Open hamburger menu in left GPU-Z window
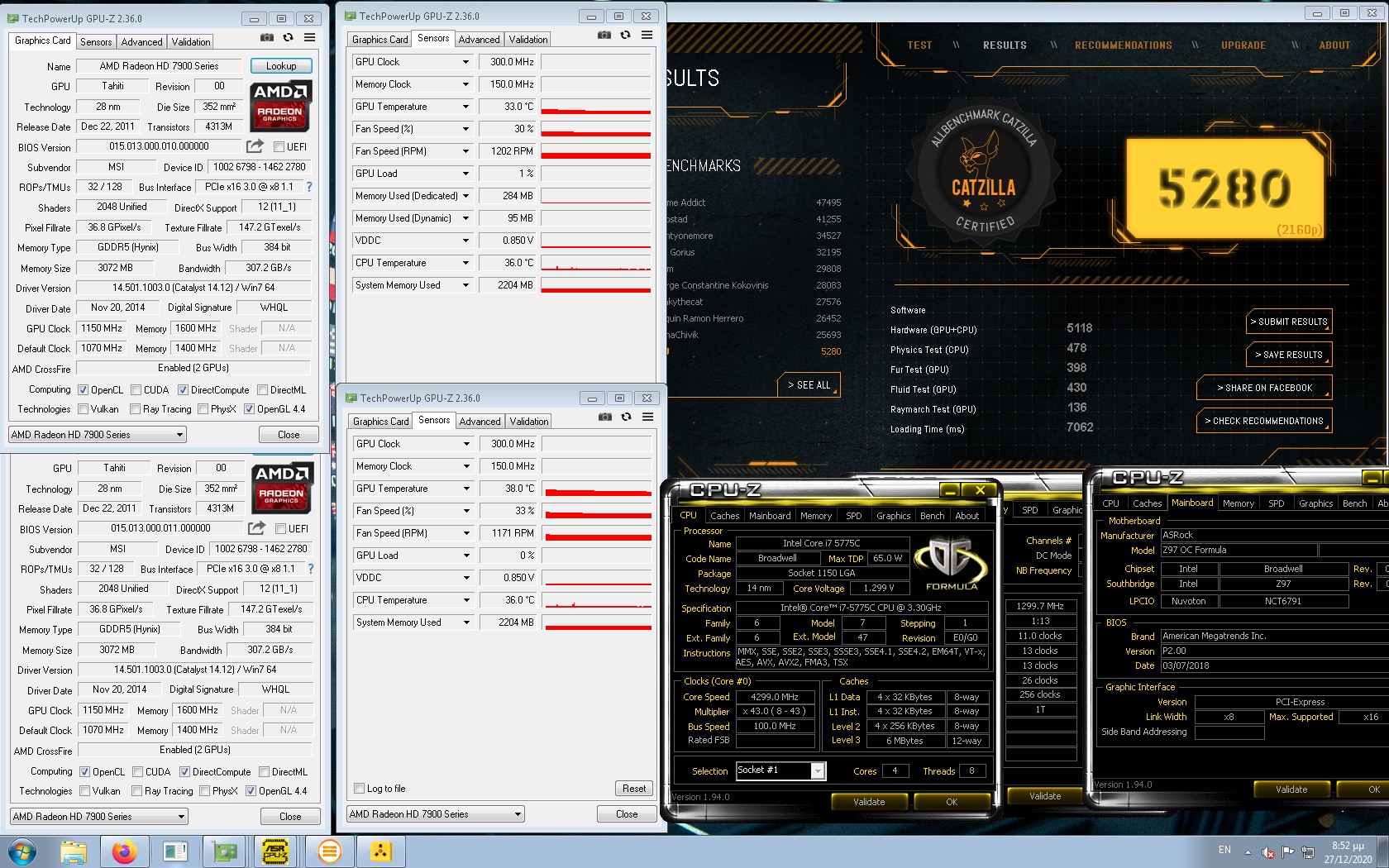 click(309, 37)
